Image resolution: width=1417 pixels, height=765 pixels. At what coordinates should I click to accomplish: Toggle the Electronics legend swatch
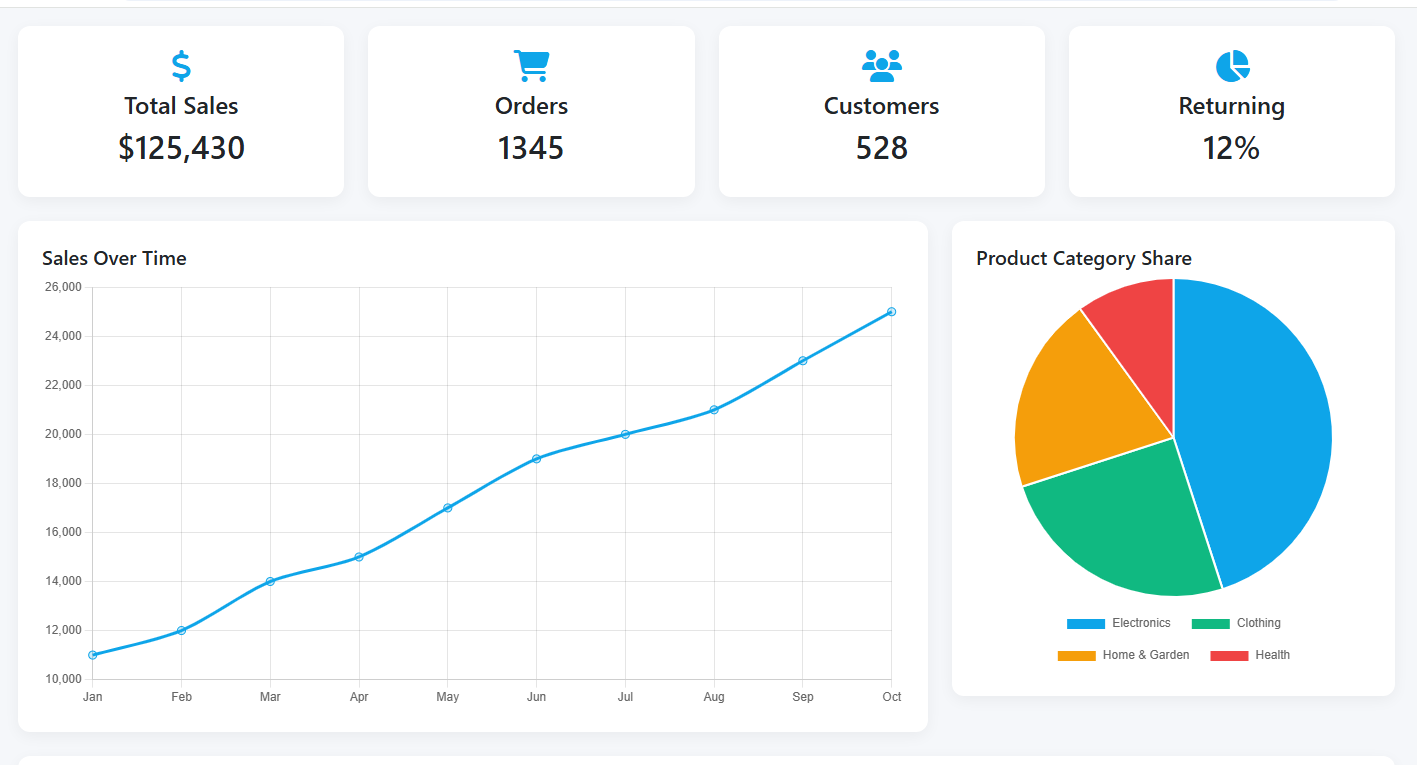pos(1086,624)
